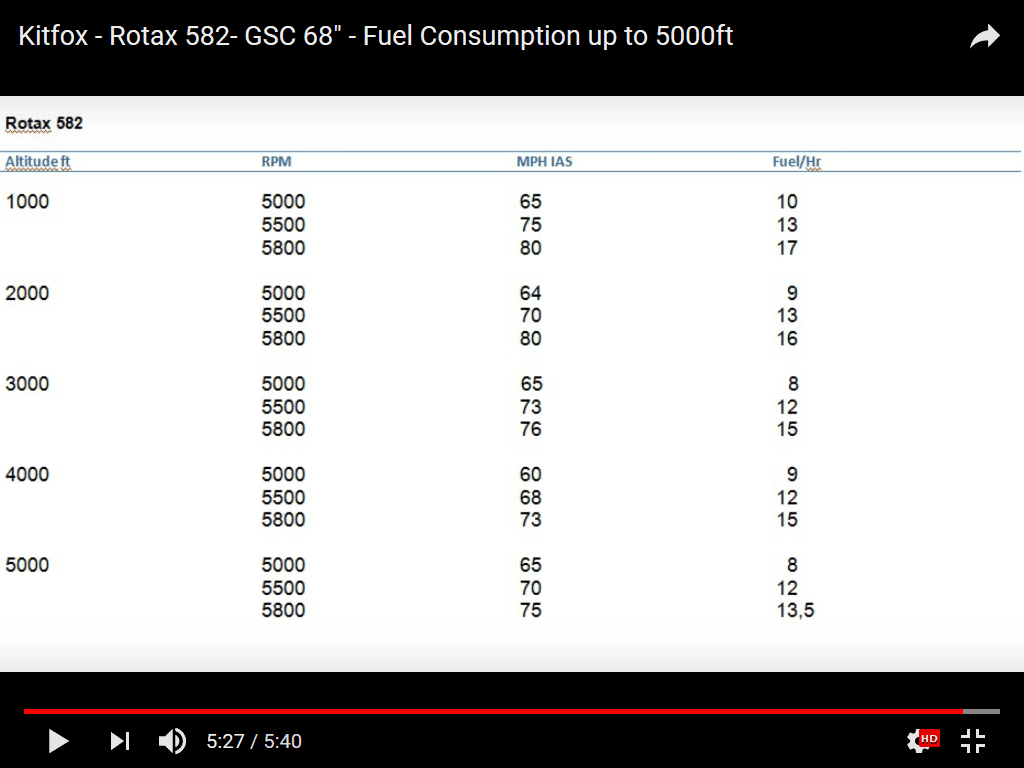Viewport: 1024px width, 768px height.
Task: Click the 5:27 / 5:40 time display
Action: [x=254, y=742]
